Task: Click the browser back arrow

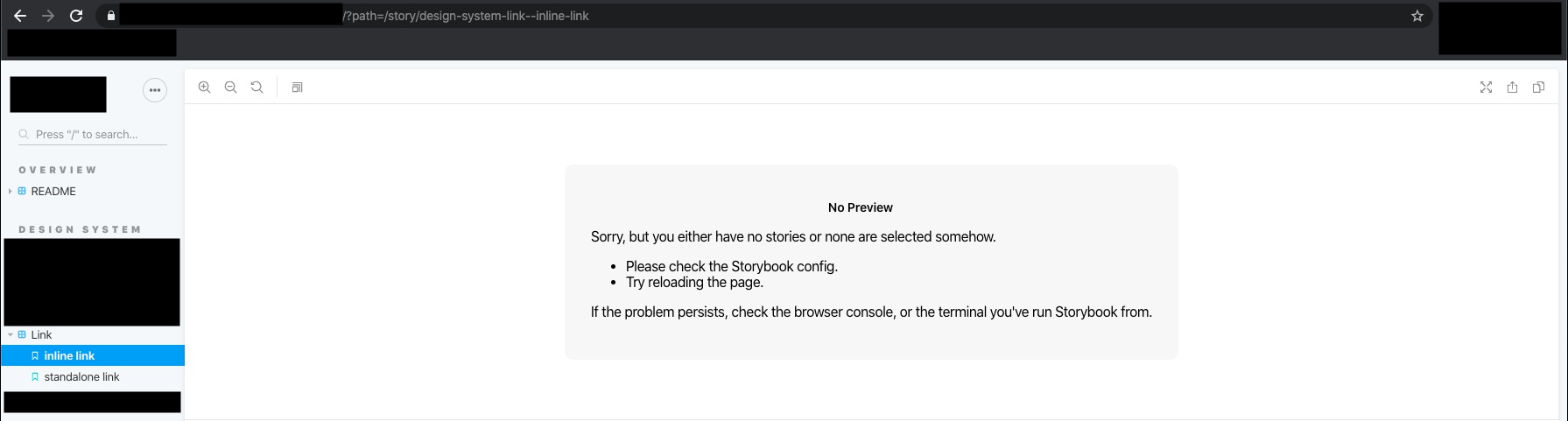Action: [x=20, y=16]
